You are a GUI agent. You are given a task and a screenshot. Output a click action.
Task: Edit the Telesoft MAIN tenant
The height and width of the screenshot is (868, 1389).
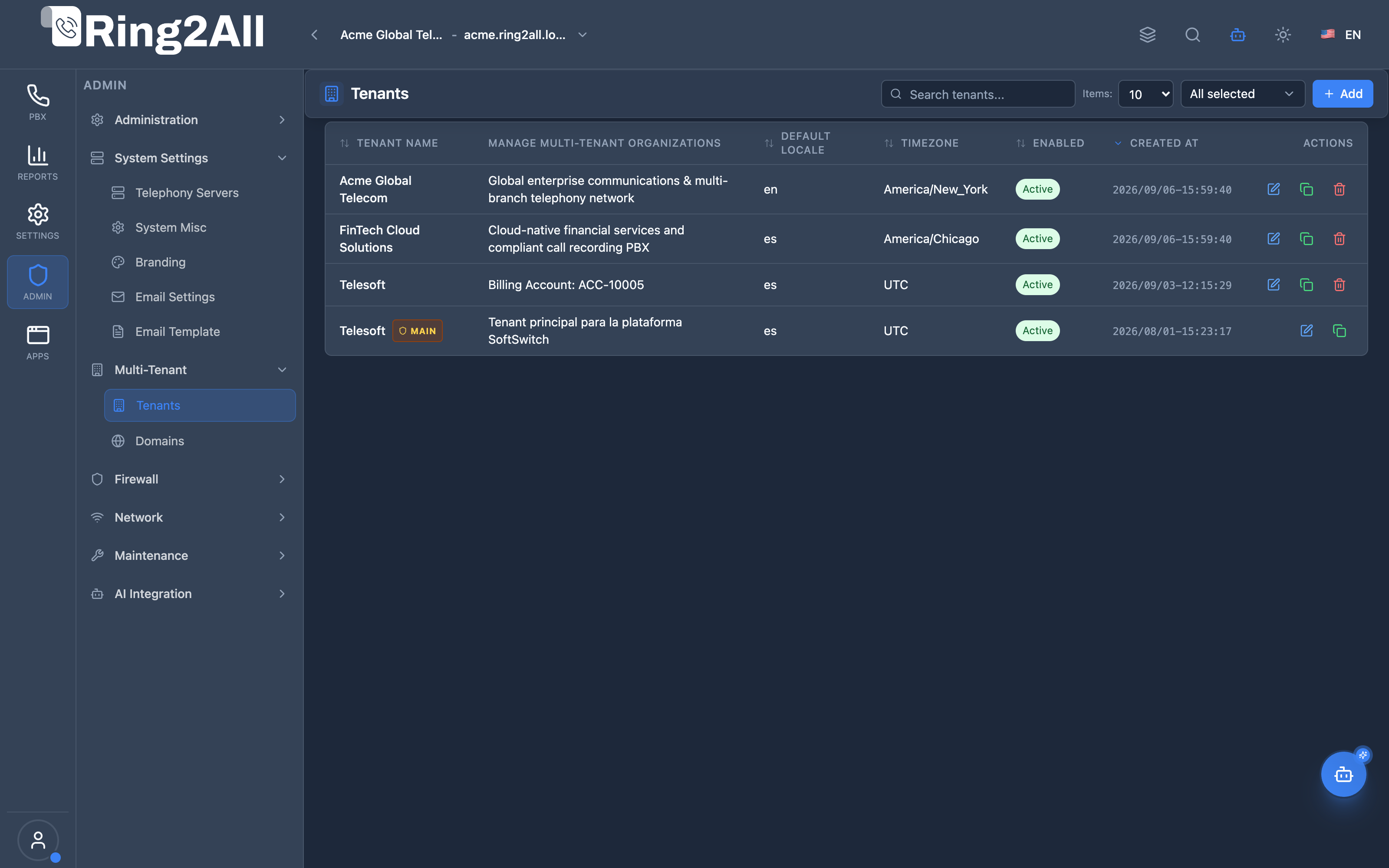pyautogui.click(x=1307, y=330)
